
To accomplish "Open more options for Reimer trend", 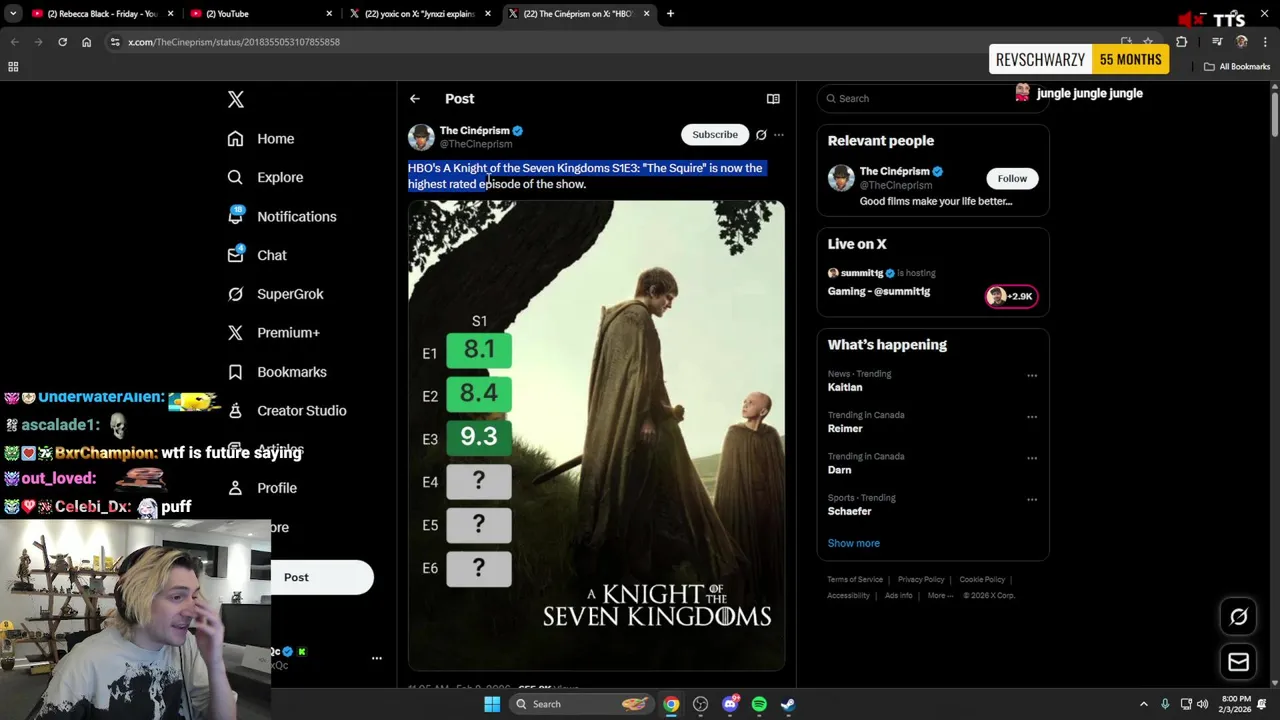I will (1032, 417).
